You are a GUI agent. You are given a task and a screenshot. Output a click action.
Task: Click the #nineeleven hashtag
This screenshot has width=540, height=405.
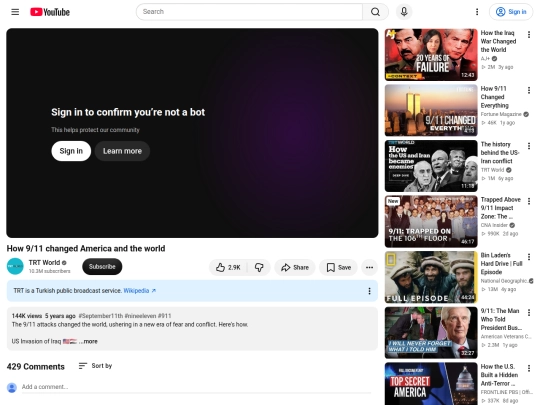tap(140, 316)
